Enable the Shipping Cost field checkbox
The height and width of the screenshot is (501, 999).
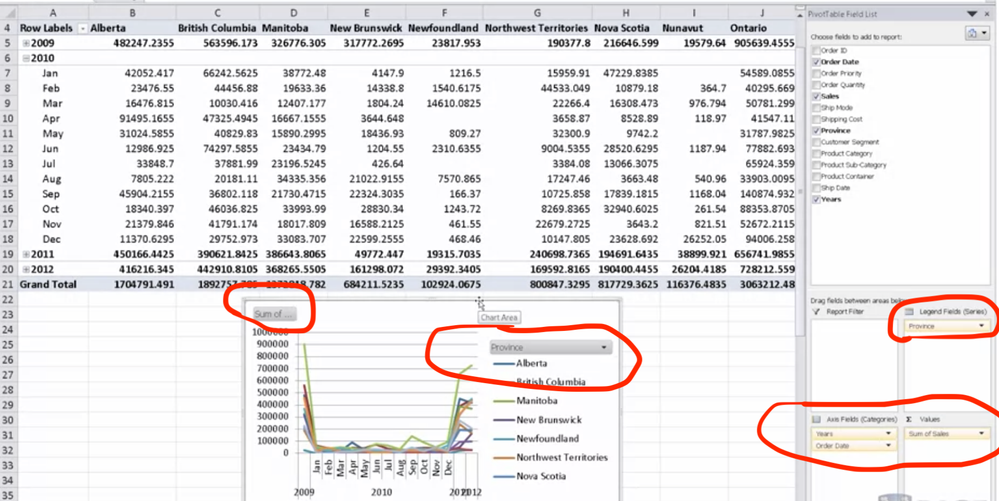click(817, 119)
